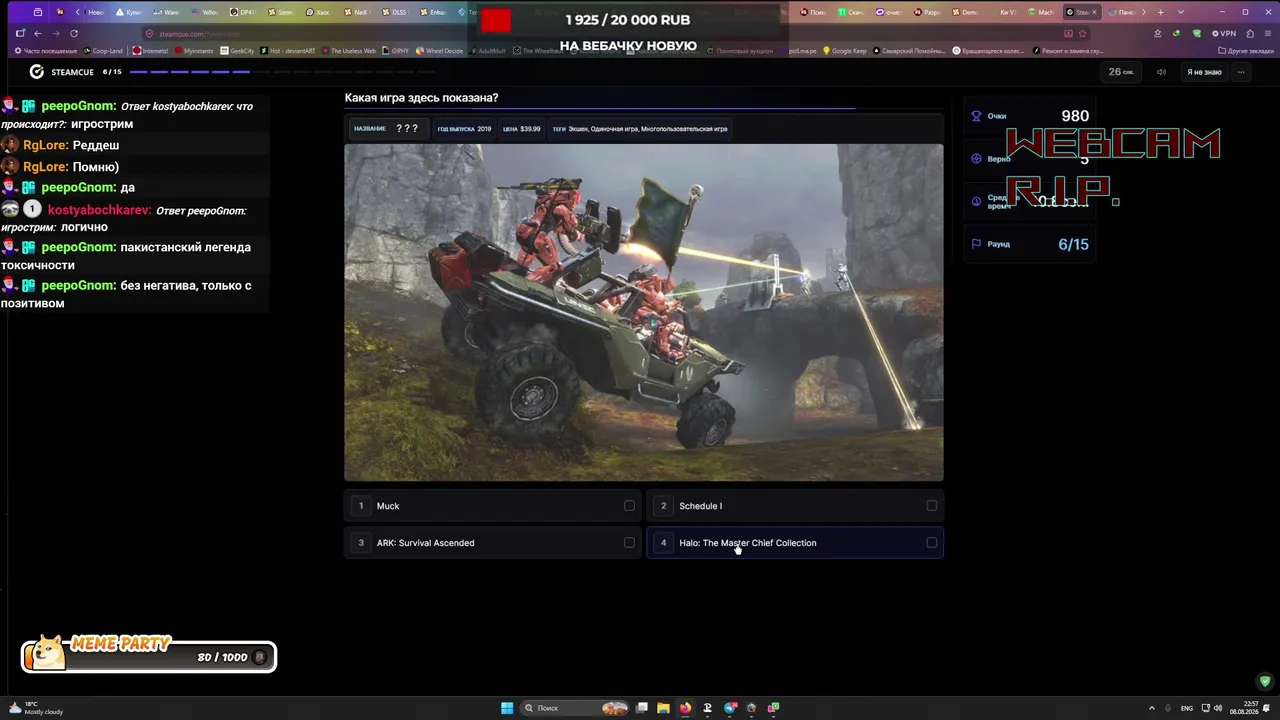Open The Useless Web bookmark

(349, 50)
